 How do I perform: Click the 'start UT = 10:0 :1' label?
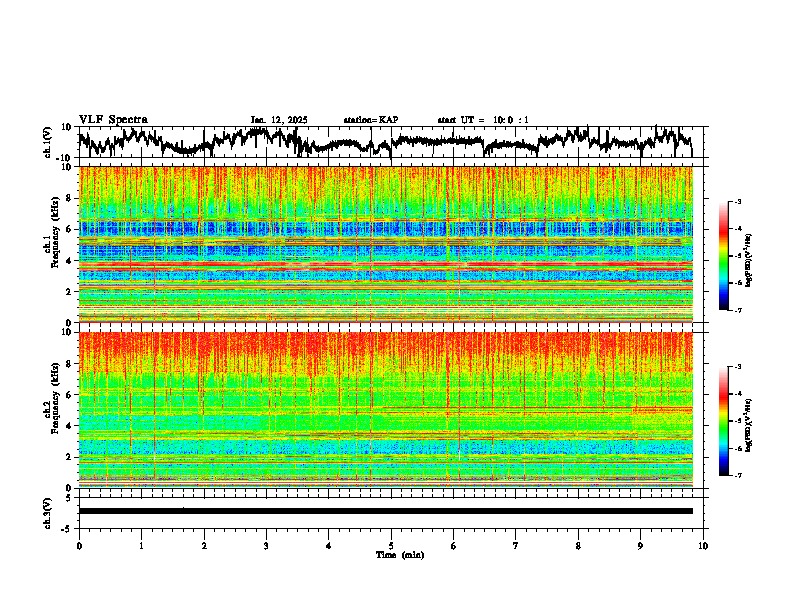pos(483,120)
